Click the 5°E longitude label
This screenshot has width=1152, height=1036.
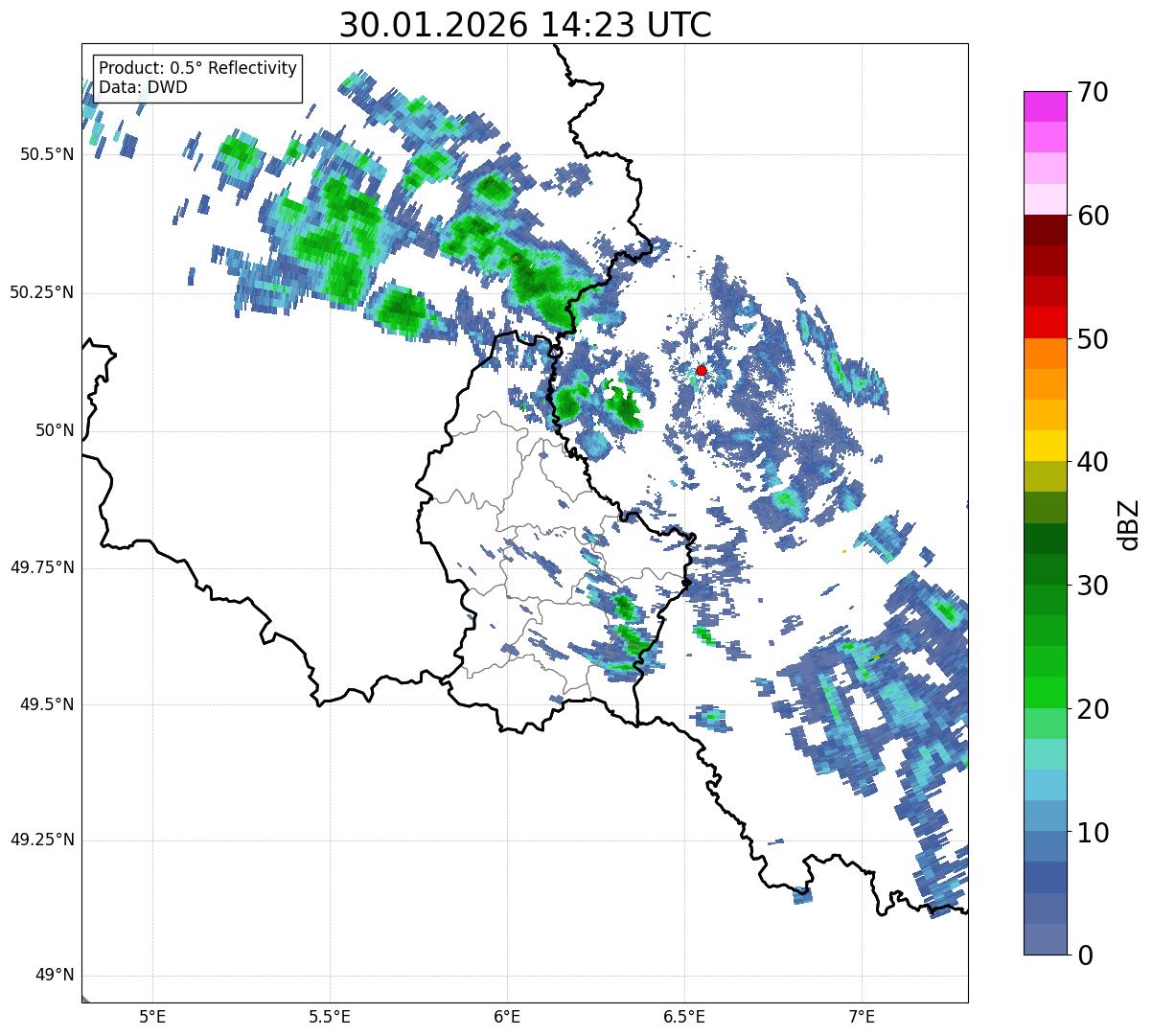click(152, 1016)
